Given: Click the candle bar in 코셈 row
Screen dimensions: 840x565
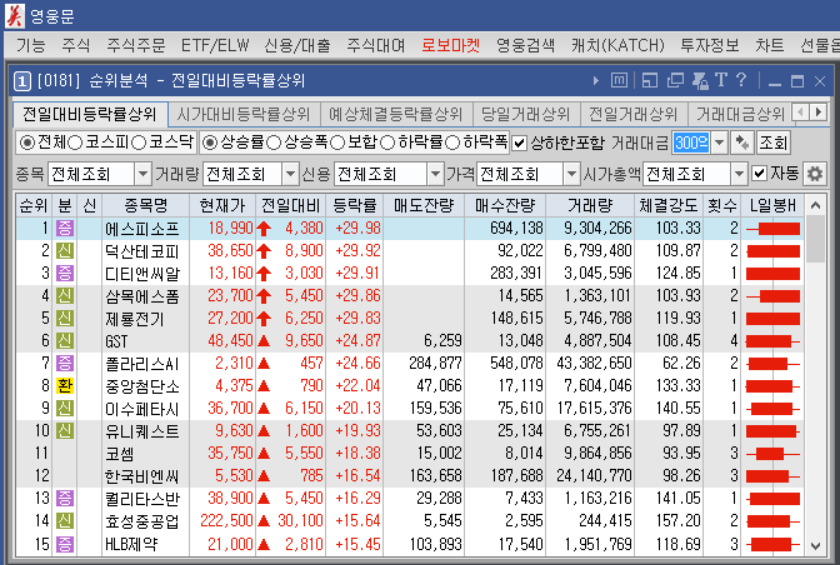Looking at the screenshot, I should pyautogui.click(x=772, y=454).
